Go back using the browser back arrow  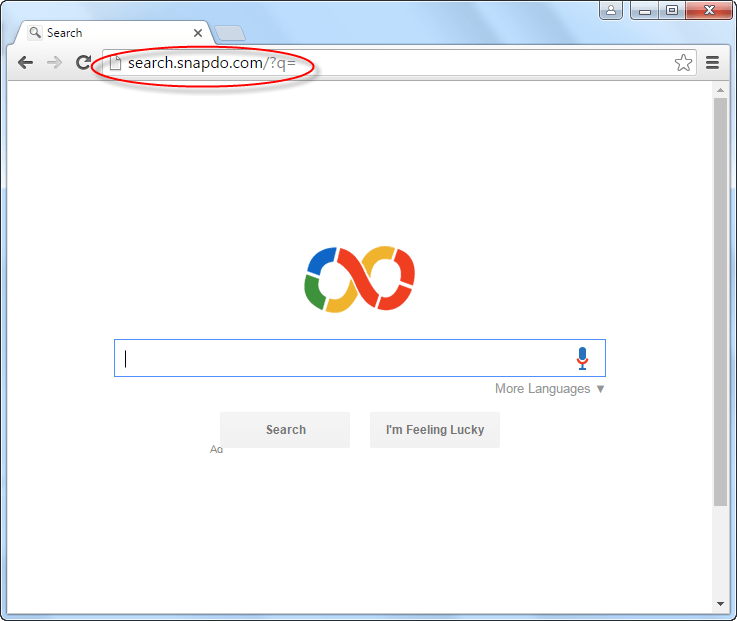click(25, 63)
